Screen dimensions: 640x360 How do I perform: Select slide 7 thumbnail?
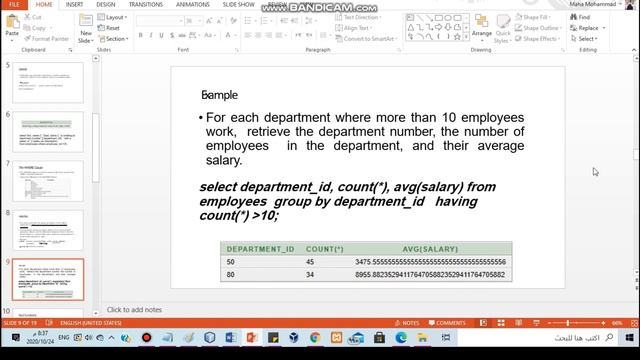48,181
